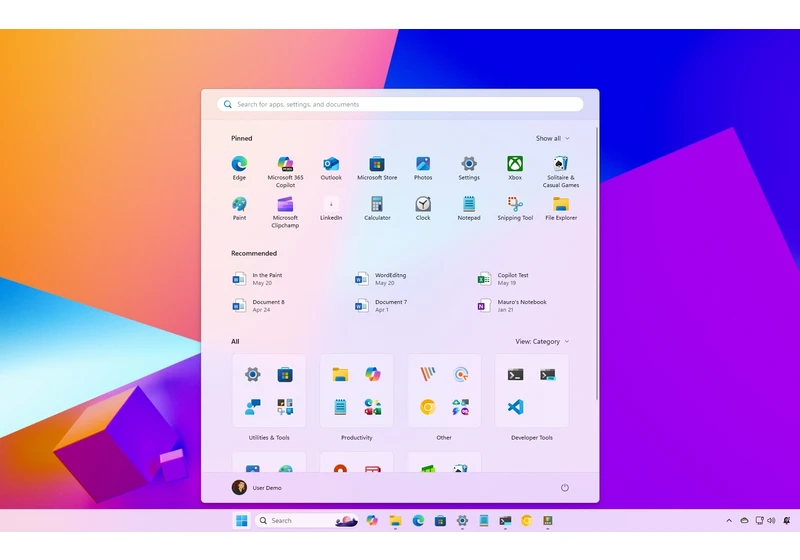Screen dimensions: 800x560
Task: Open Settings from the Pinned section
Action: tap(469, 168)
